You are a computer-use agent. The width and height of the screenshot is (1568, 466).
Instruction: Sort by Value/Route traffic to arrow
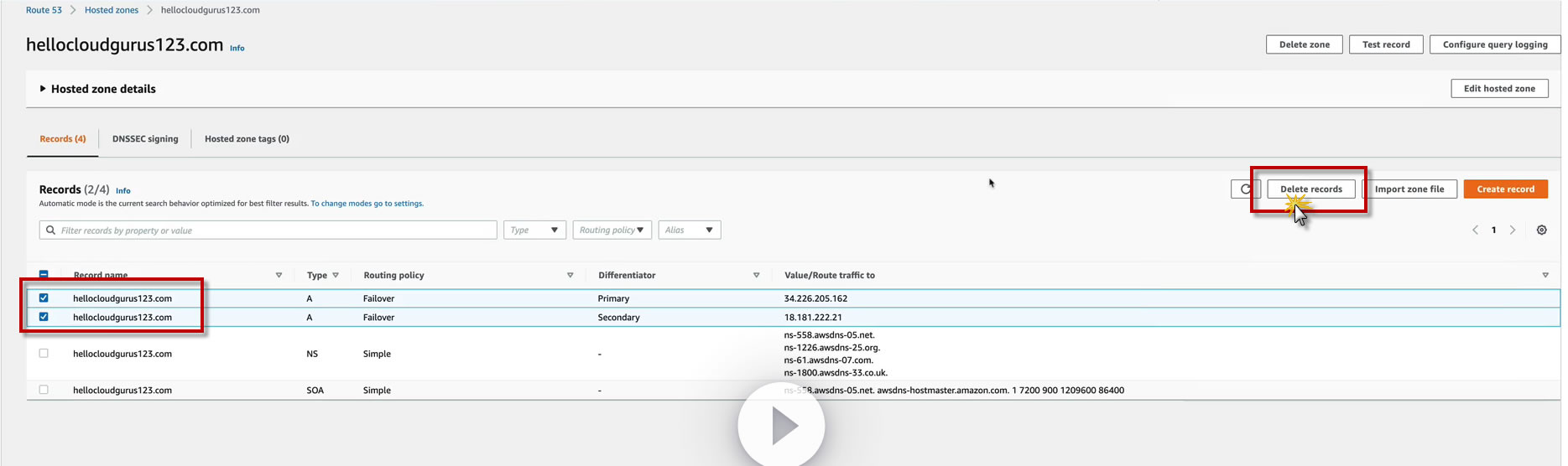[x=1545, y=275]
